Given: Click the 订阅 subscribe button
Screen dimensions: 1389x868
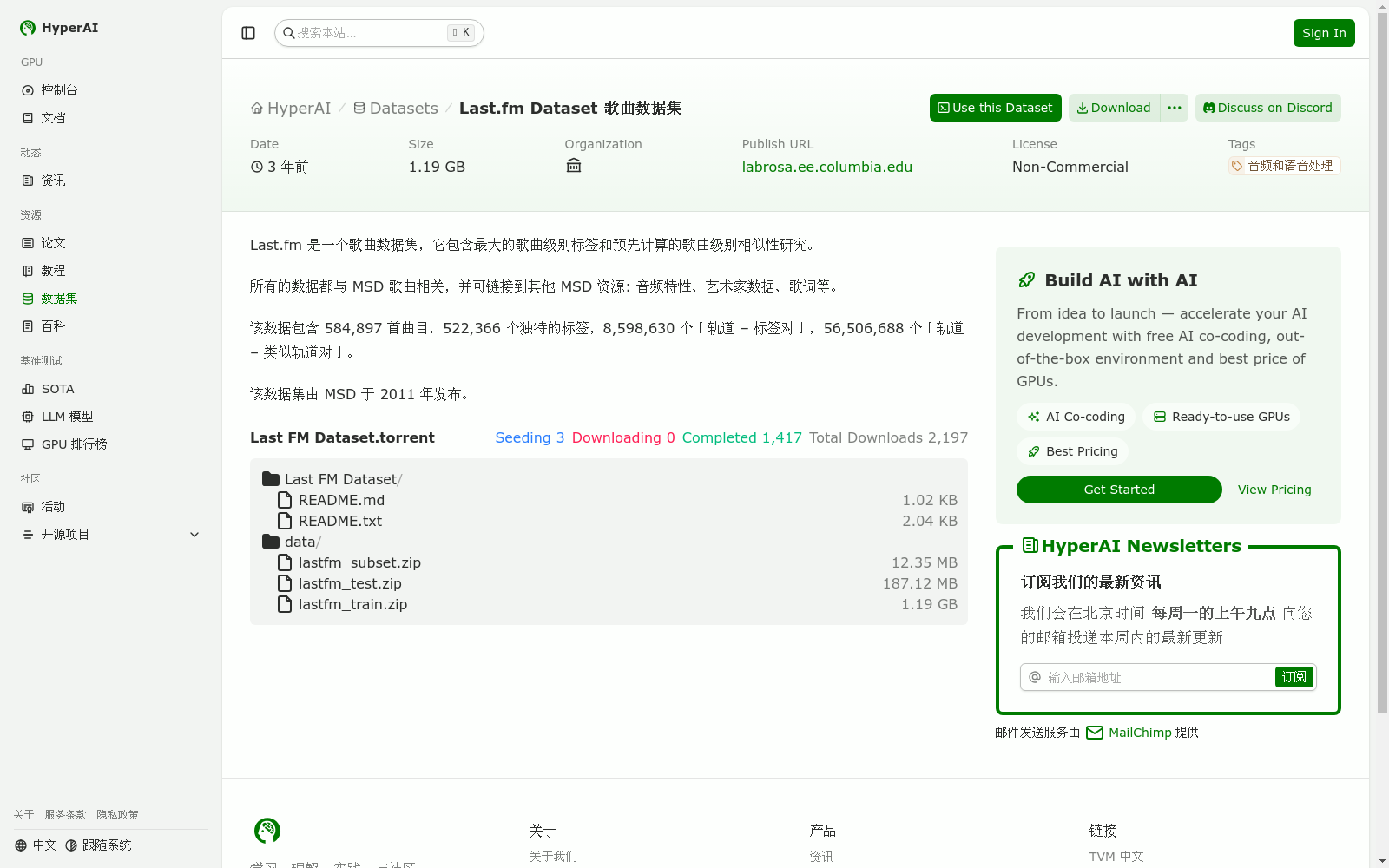Looking at the screenshot, I should pos(1294,677).
